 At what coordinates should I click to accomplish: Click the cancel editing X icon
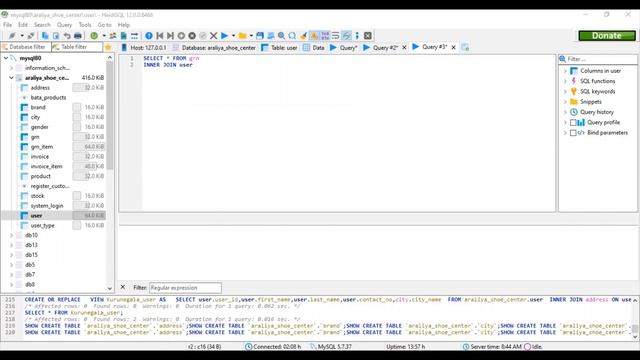pyautogui.click(x=213, y=36)
